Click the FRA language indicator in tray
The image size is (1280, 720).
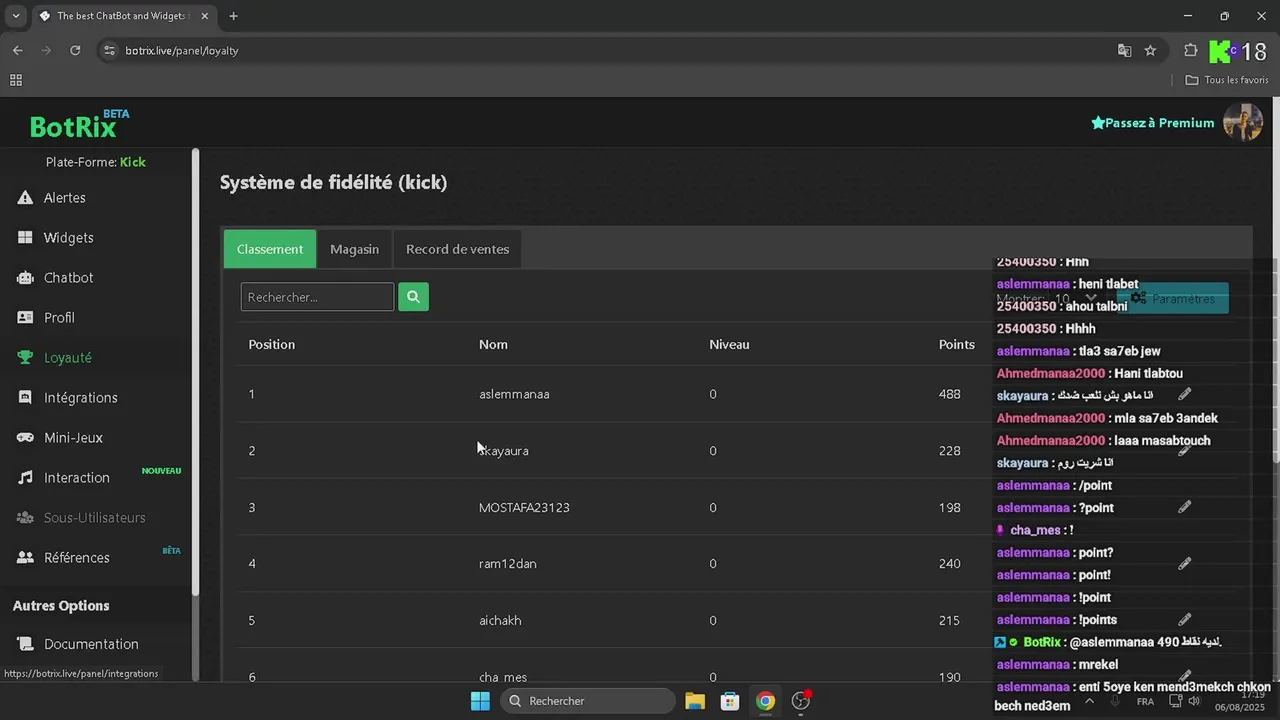tap(1145, 701)
